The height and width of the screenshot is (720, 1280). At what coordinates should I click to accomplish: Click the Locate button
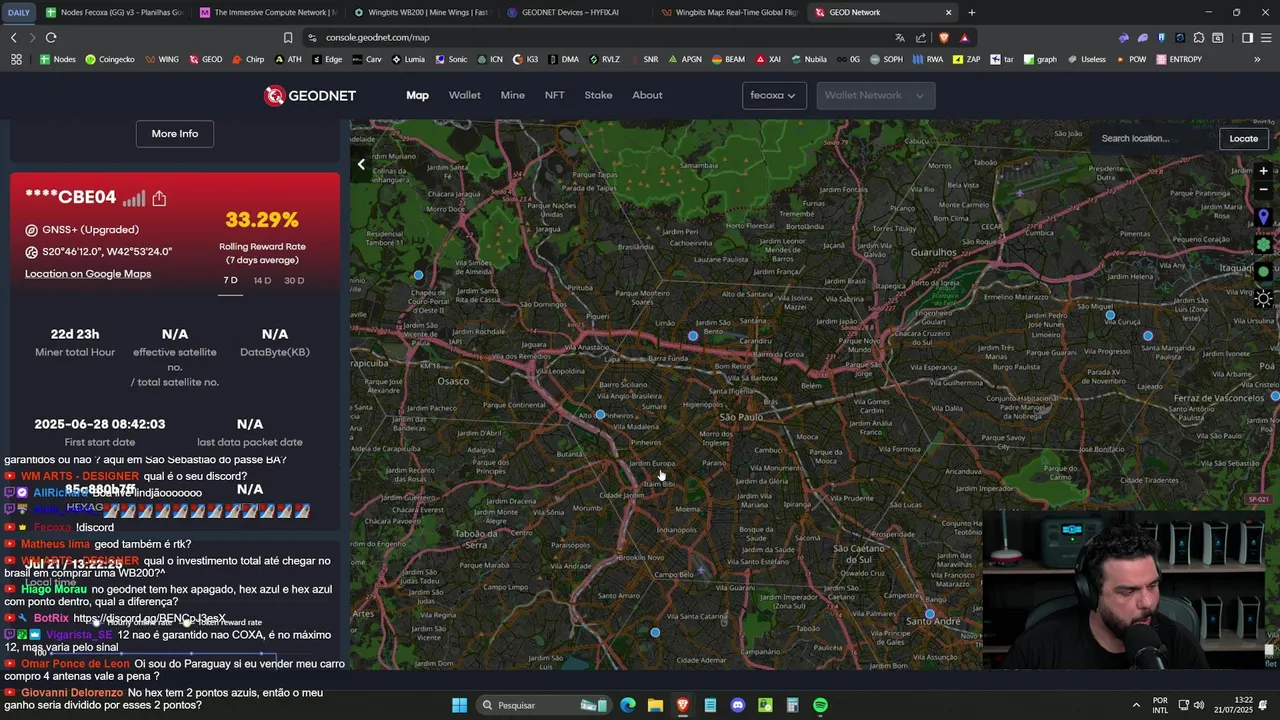pyautogui.click(x=1243, y=138)
